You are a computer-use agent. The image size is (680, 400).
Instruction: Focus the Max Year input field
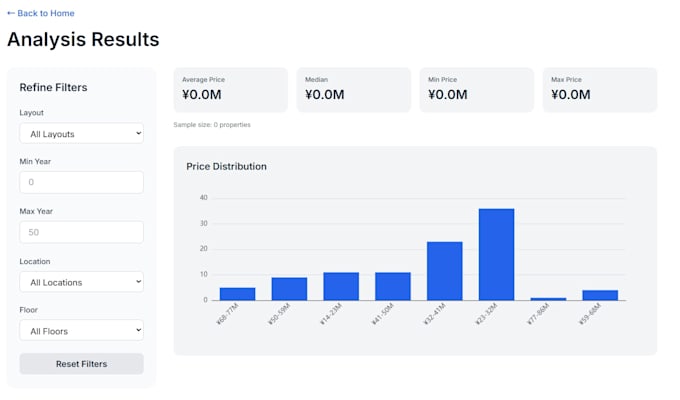pyautogui.click(x=82, y=232)
